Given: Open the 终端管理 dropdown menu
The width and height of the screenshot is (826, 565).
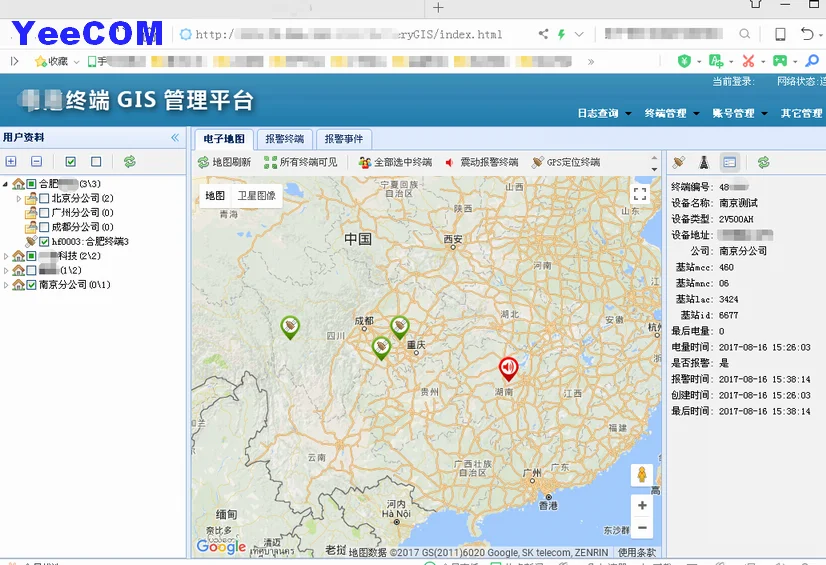Looking at the screenshot, I should 672,114.
